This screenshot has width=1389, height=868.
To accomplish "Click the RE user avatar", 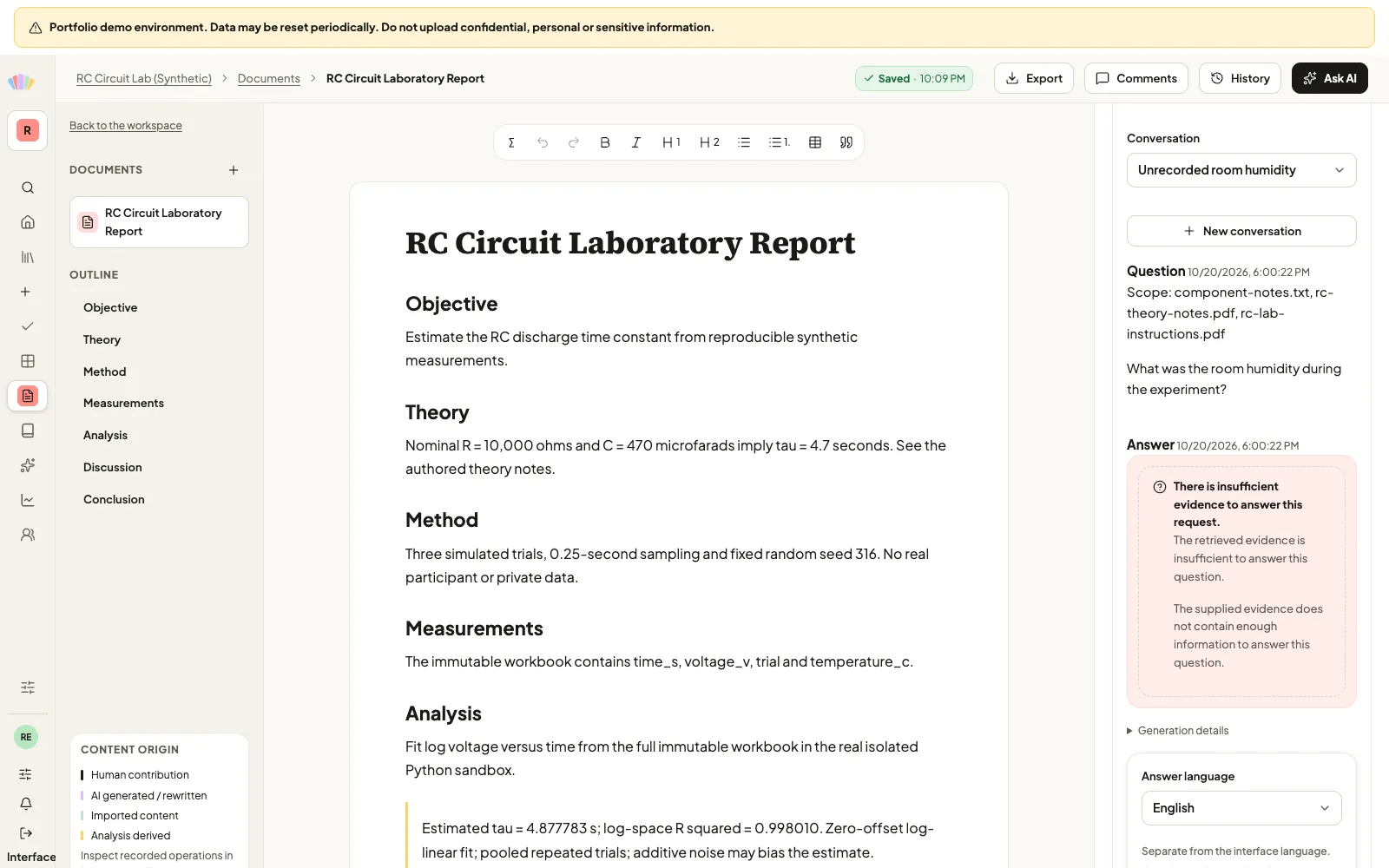I will pyautogui.click(x=26, y=737).
